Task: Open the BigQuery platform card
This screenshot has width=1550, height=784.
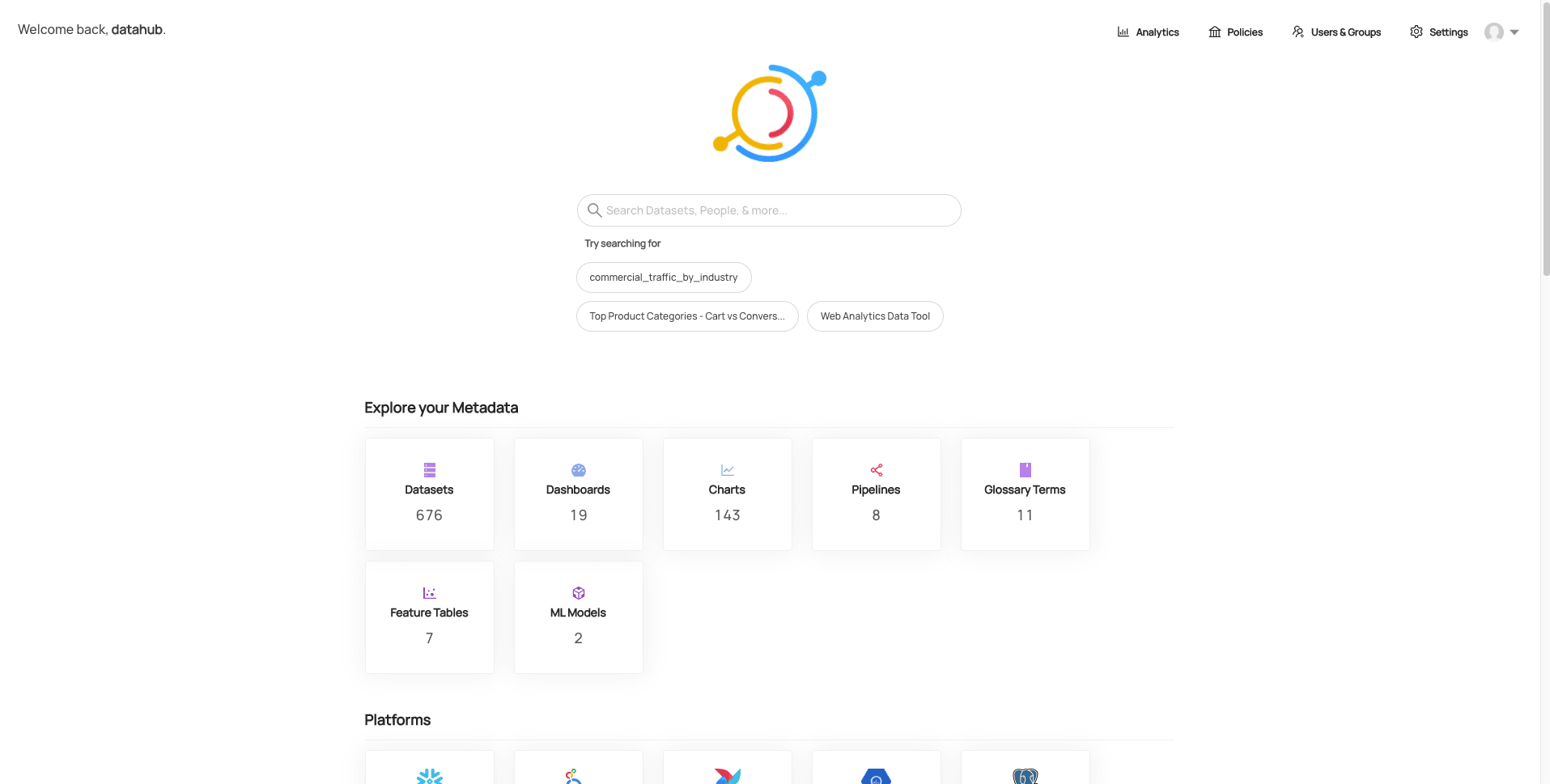Action: (x=877, y=767)
